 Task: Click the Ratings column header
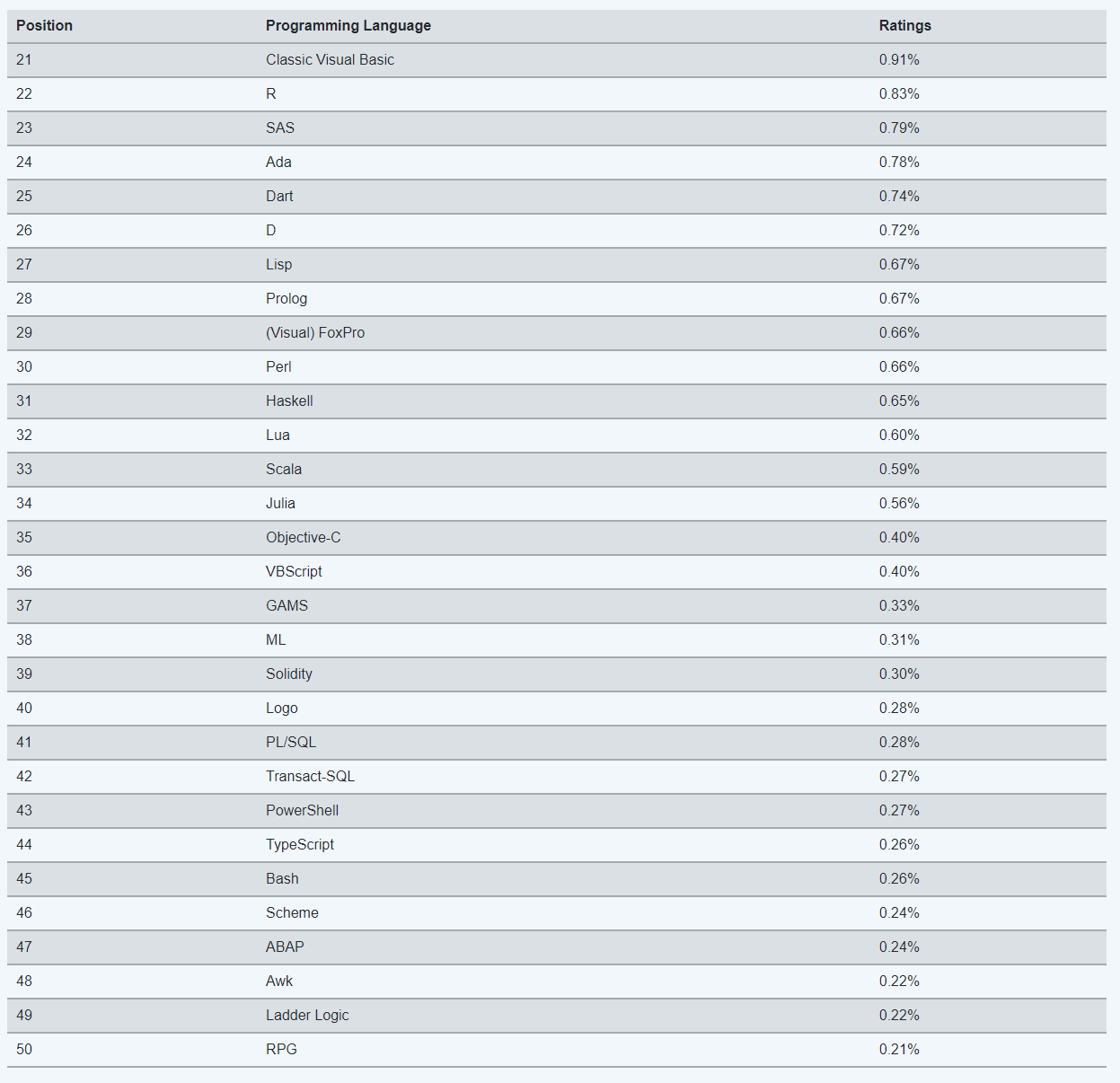click(x=904, y=25)
